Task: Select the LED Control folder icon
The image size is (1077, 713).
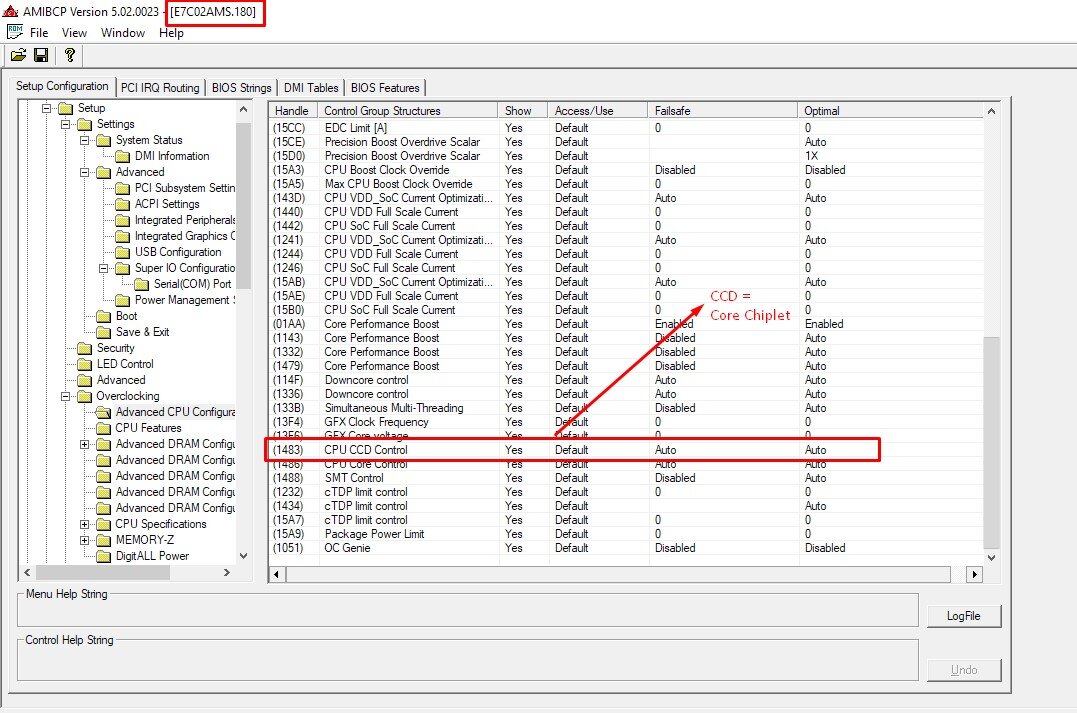Action: 84,364
